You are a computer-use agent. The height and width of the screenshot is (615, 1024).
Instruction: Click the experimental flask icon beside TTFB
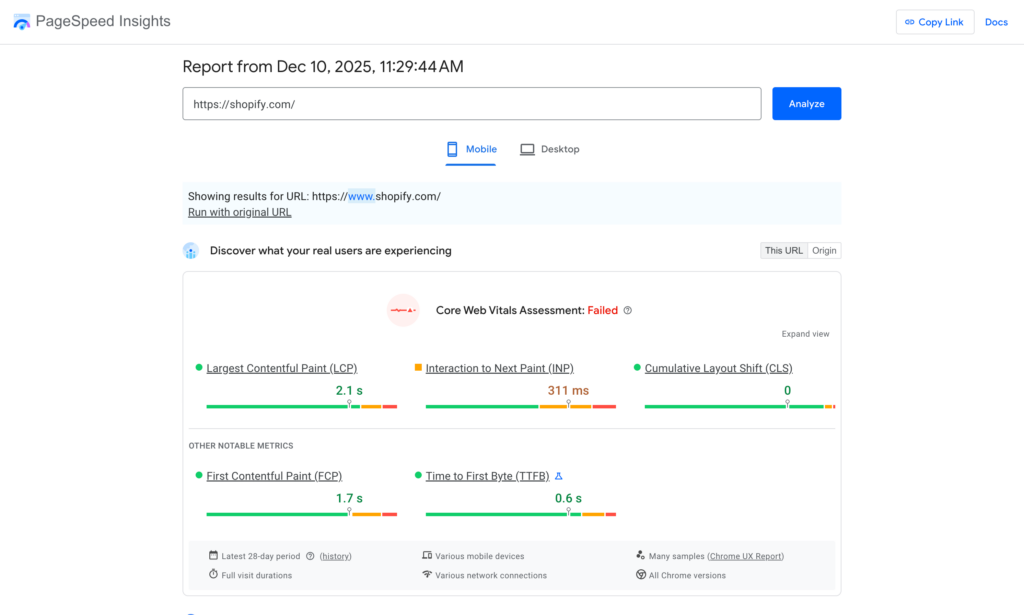pyautogui.click(x=558, y=476)
